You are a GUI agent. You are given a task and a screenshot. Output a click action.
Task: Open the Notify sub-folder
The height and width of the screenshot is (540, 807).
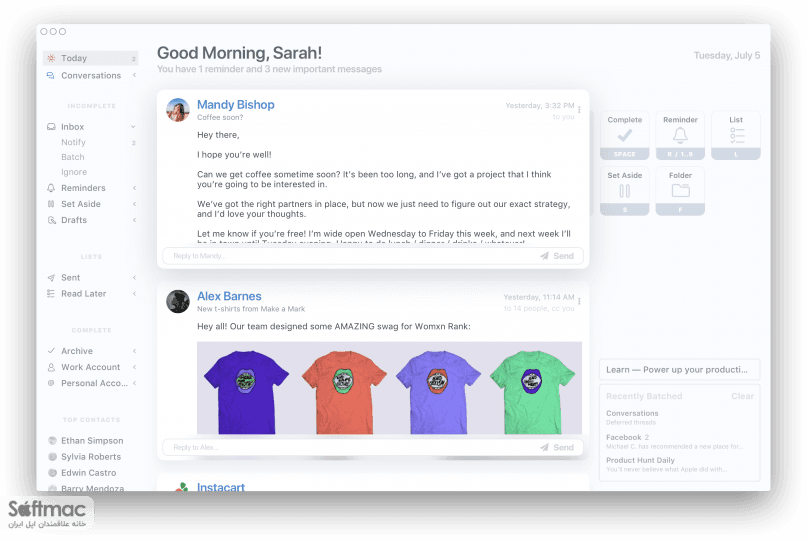[73, 142]
